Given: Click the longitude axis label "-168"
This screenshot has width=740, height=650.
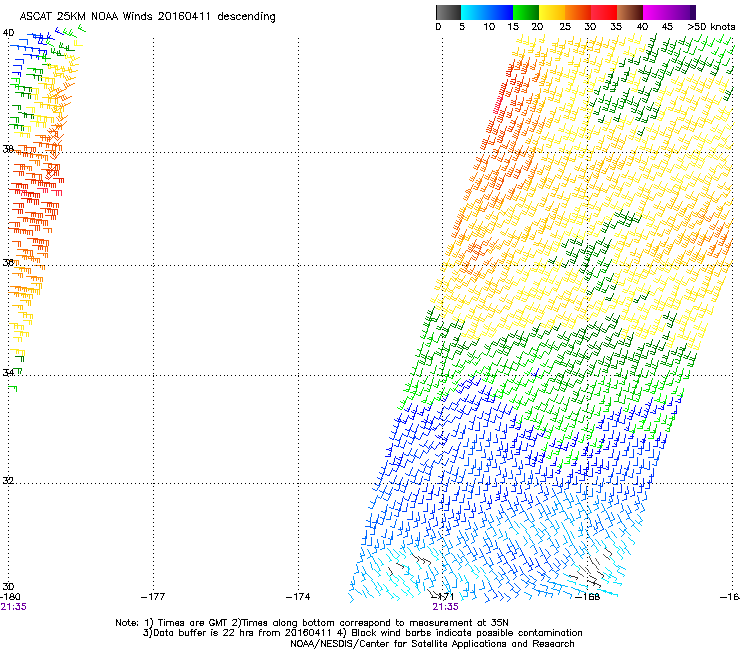Looking at the screenshot, I should point(588,597).
